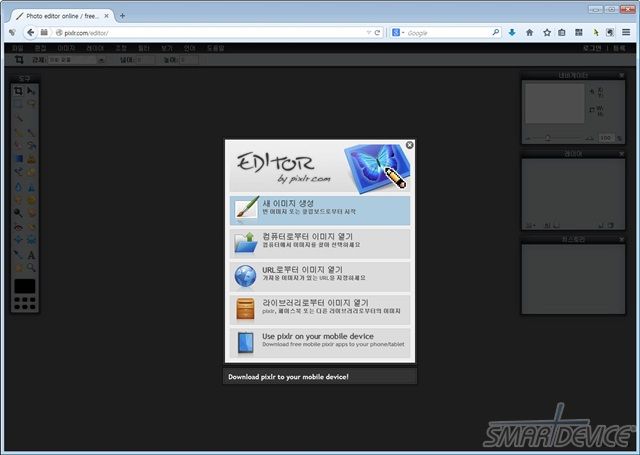This screenshot has height=455, width=640.
Task: Select the Crop tool in tools panel
Action: coord(18,91)
